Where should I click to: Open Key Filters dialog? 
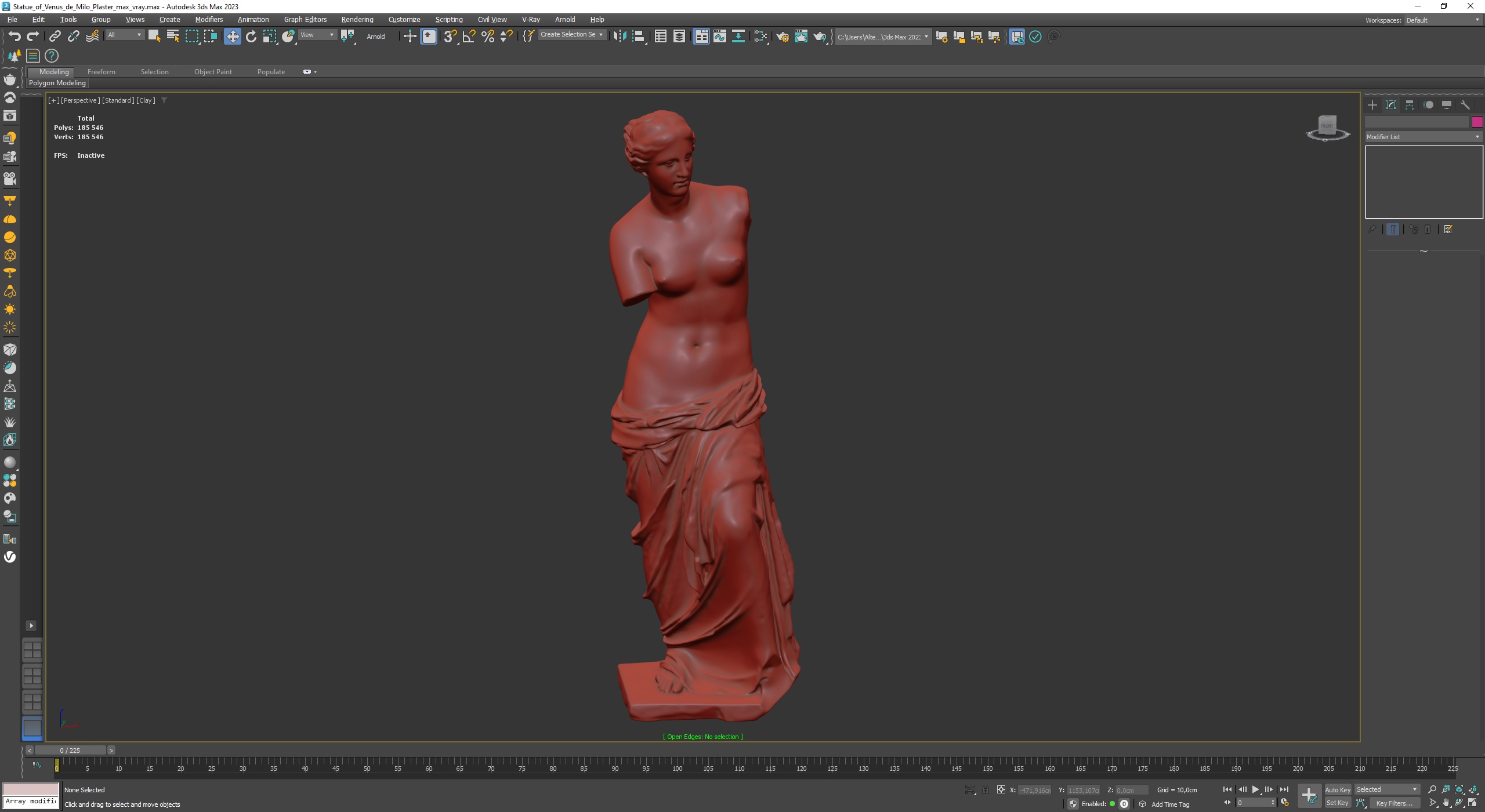(x=1394, y=803)
